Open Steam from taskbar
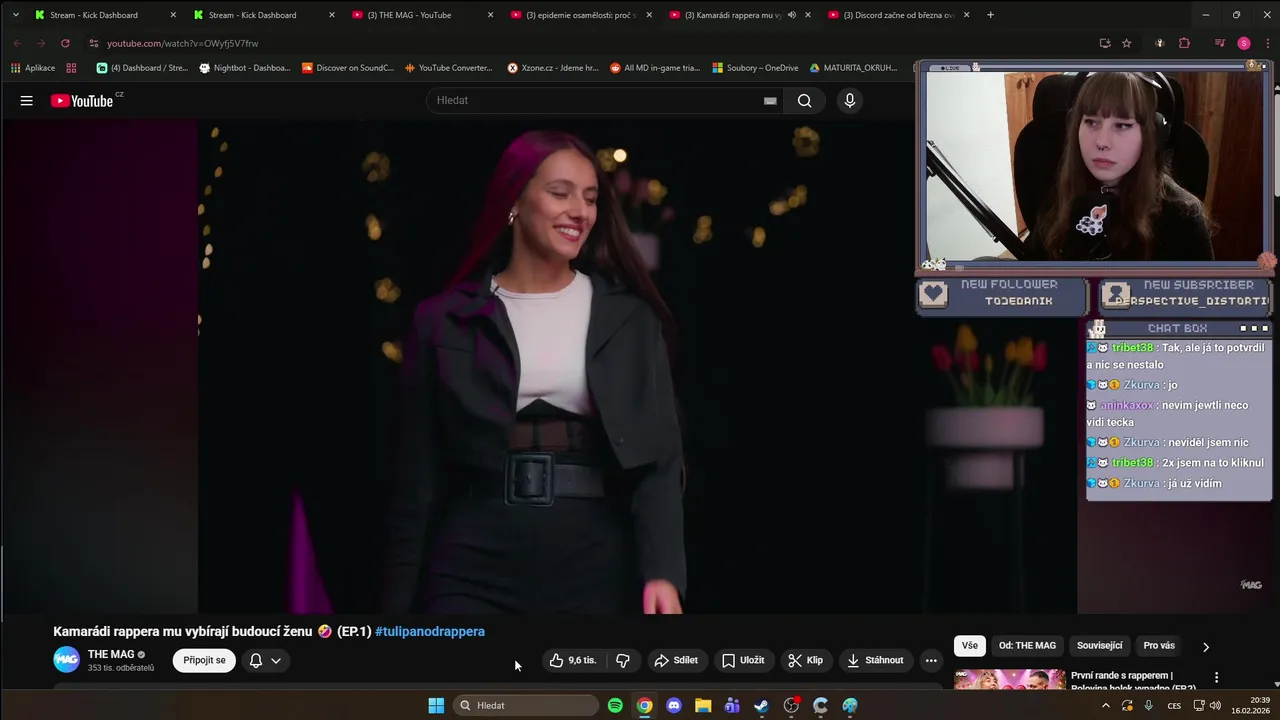This screenshot has width=1280, height=720. [762, 705]
